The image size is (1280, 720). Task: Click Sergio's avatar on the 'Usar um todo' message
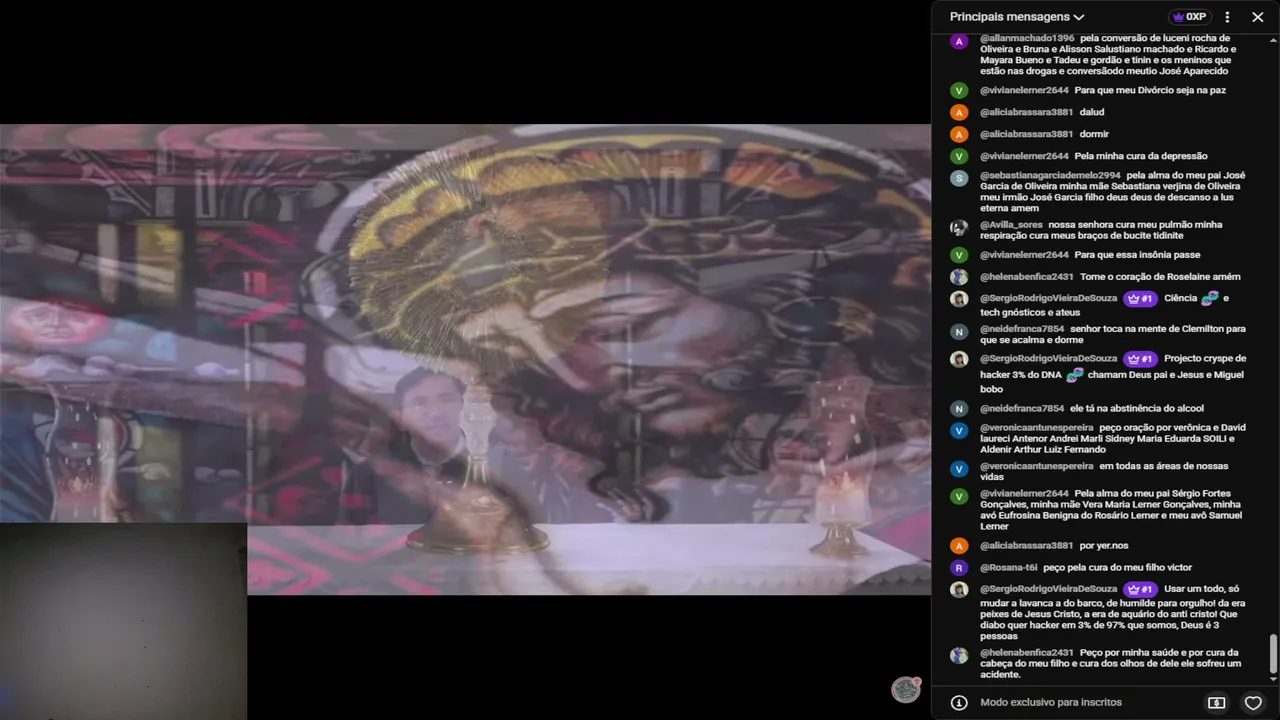[x=959, y=590]
